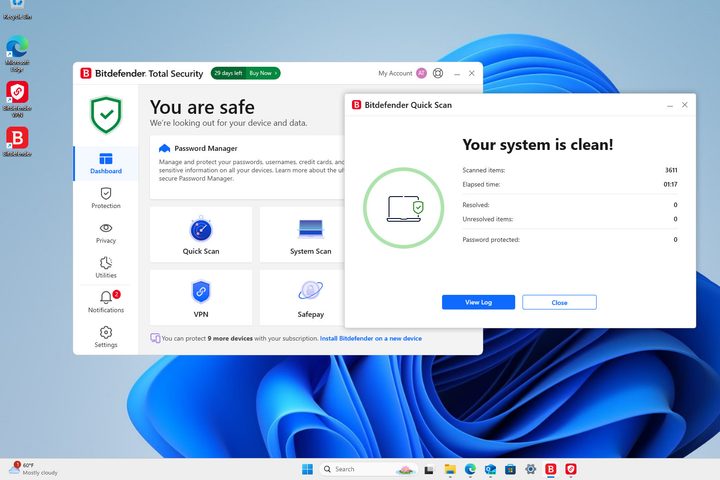The image size is (720, 480).
Task: Open the help and support lifebuoy icon
Action: 438,73
